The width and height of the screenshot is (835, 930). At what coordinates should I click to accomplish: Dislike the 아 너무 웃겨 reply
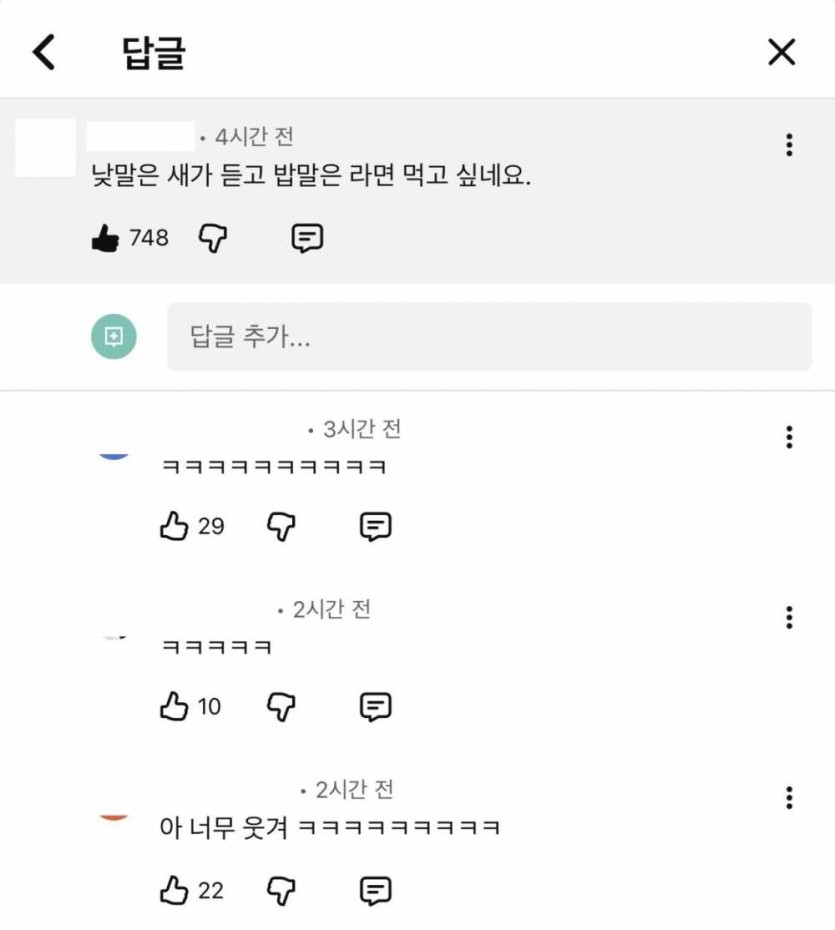(x=282, y=889)
